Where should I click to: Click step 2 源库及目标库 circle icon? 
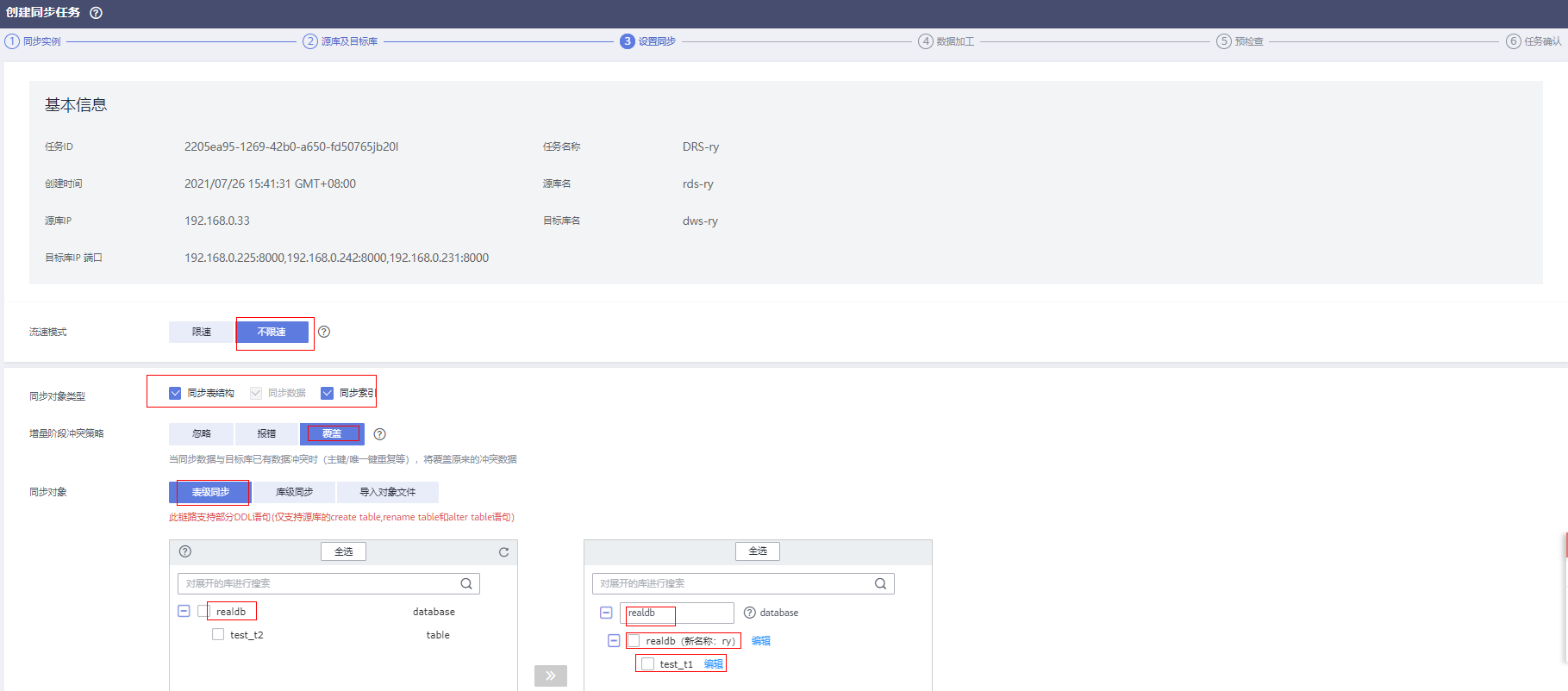[x=310, y=41]
